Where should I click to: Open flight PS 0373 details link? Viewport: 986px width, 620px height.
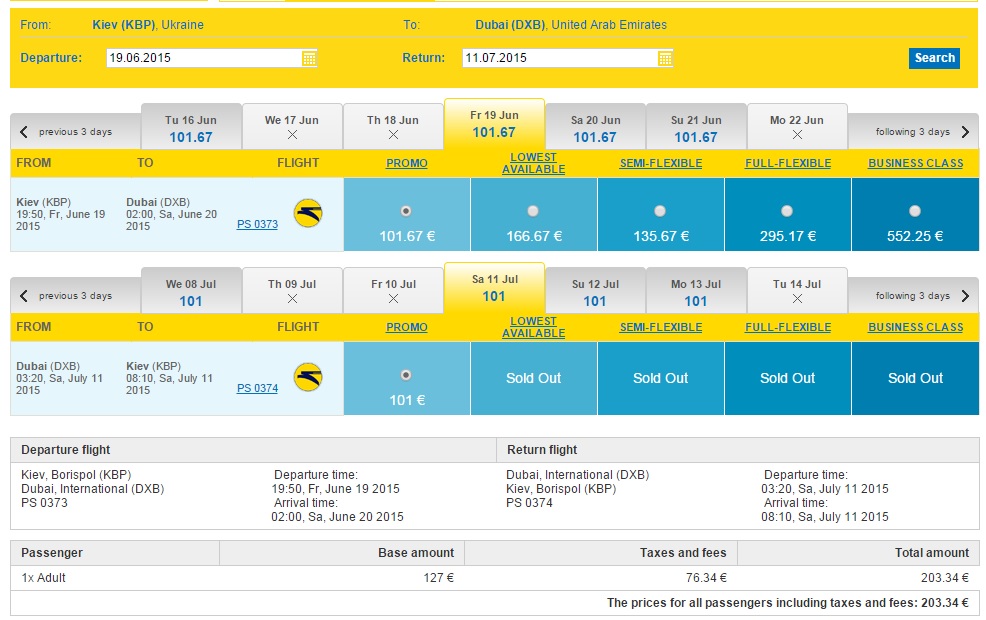click(257, 224)
